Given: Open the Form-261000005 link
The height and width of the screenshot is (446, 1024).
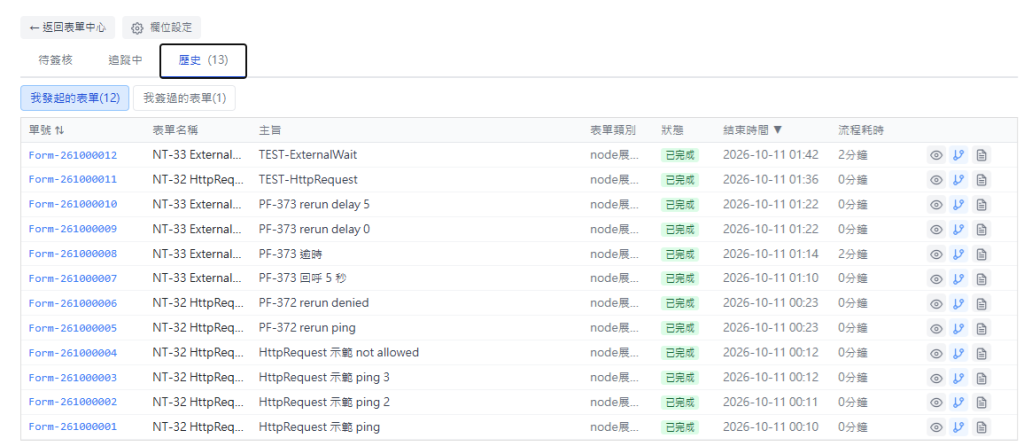Looking at the screenshot, I should 73,328.
